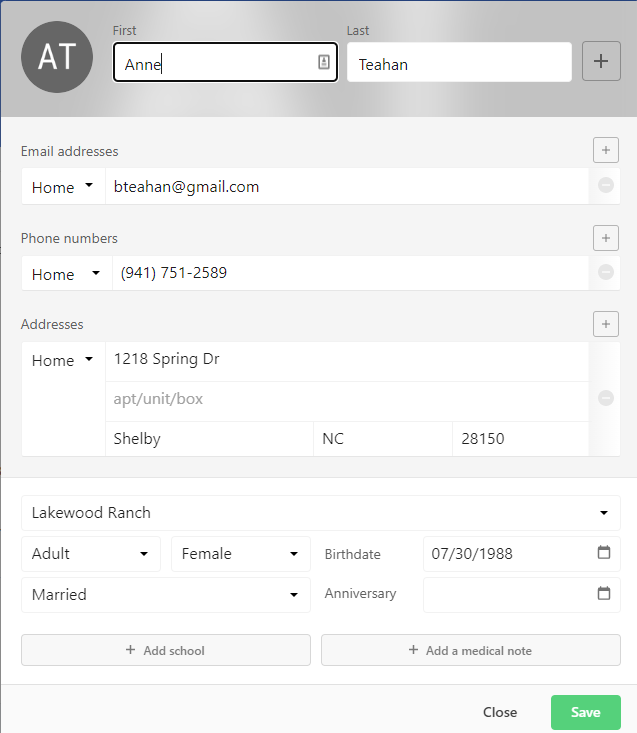This screenshot has width=637, height=733.
Task: Remove the bteahan@gmail.com email entry
Action: click(x=605, y=186)
